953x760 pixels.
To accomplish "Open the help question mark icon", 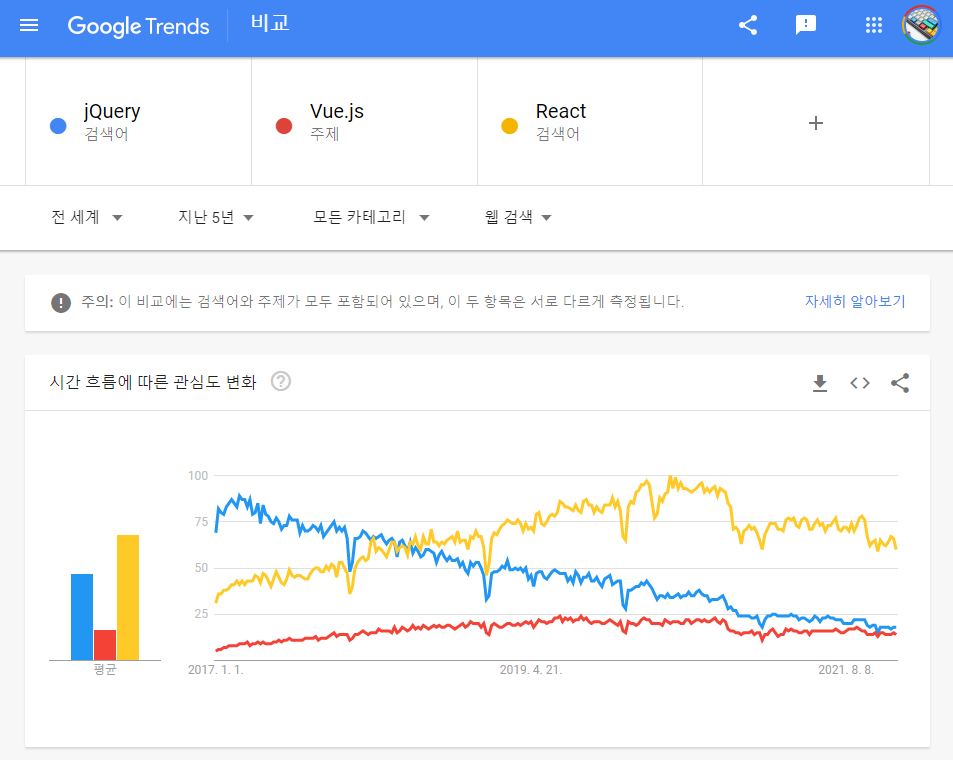I will 281,382.
